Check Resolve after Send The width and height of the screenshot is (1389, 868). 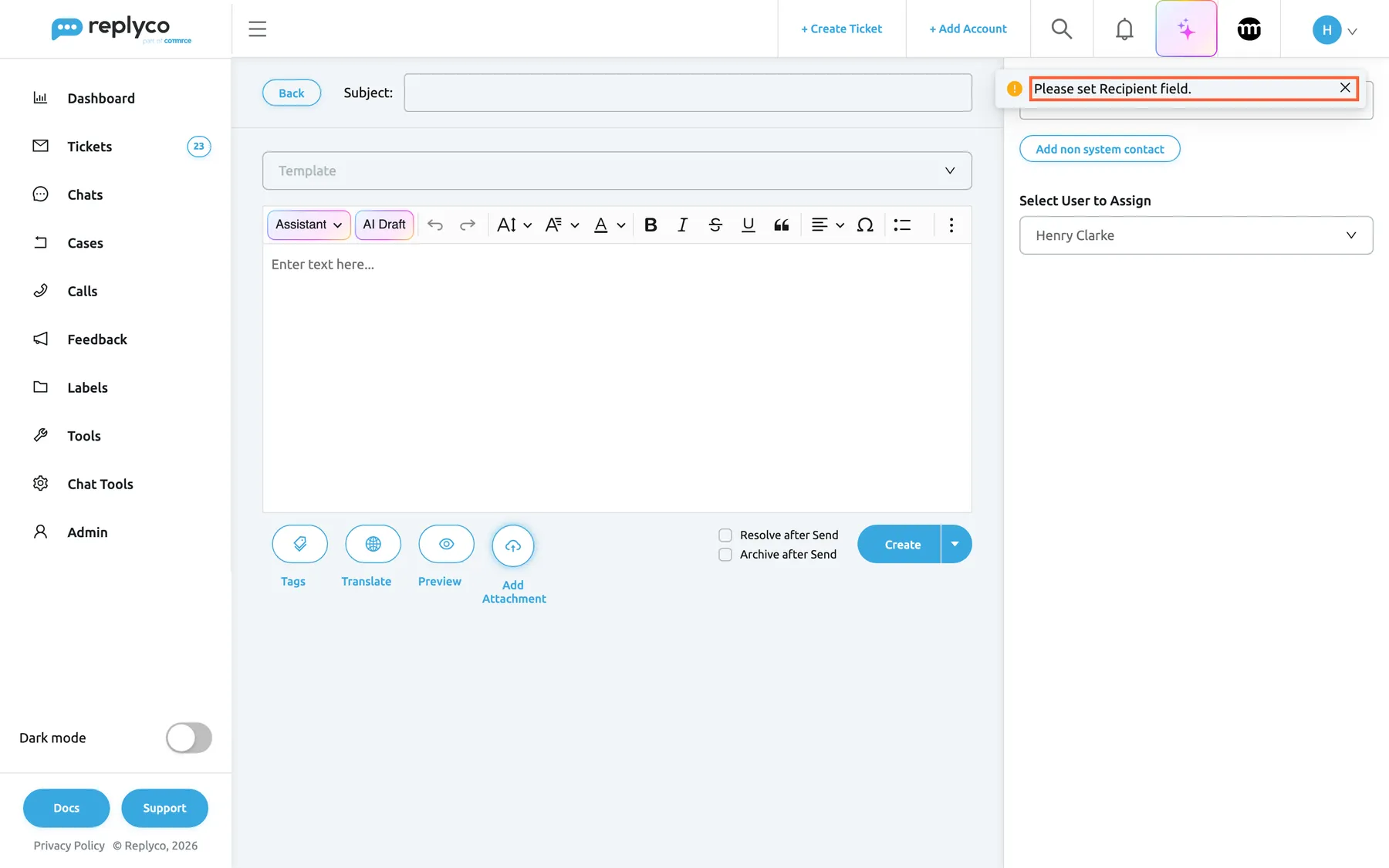click(725, 535)
